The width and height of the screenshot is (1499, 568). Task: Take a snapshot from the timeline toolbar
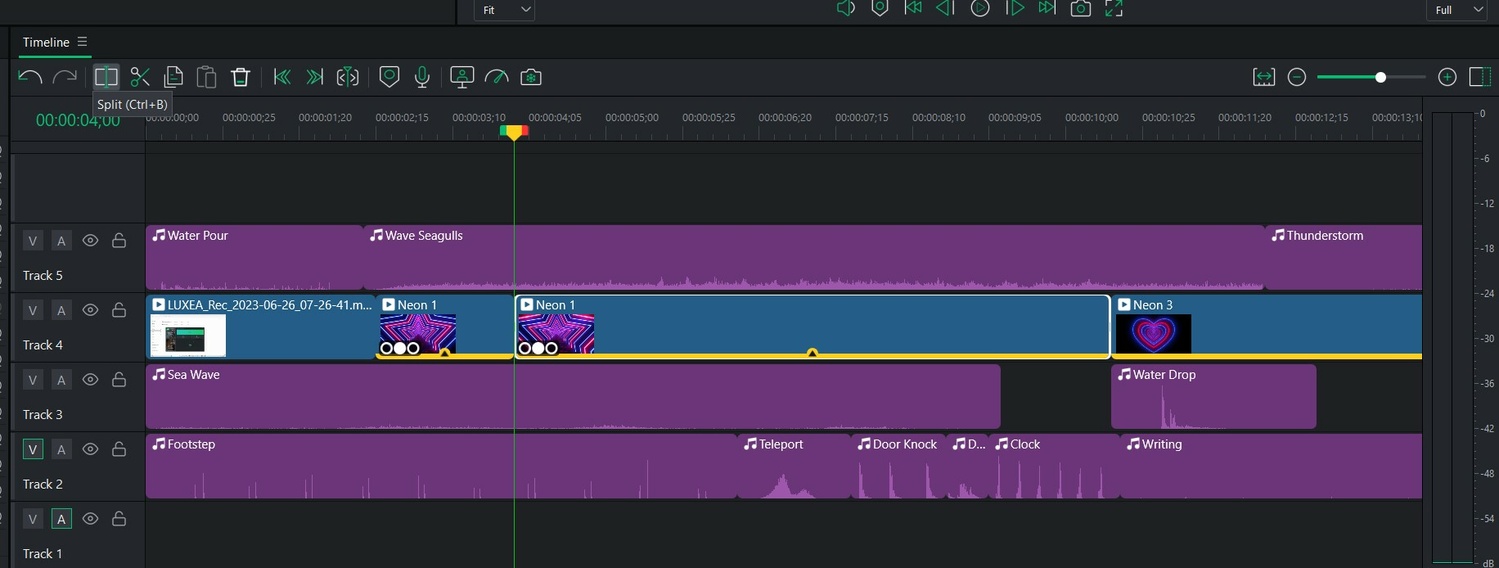coord(531,77)
